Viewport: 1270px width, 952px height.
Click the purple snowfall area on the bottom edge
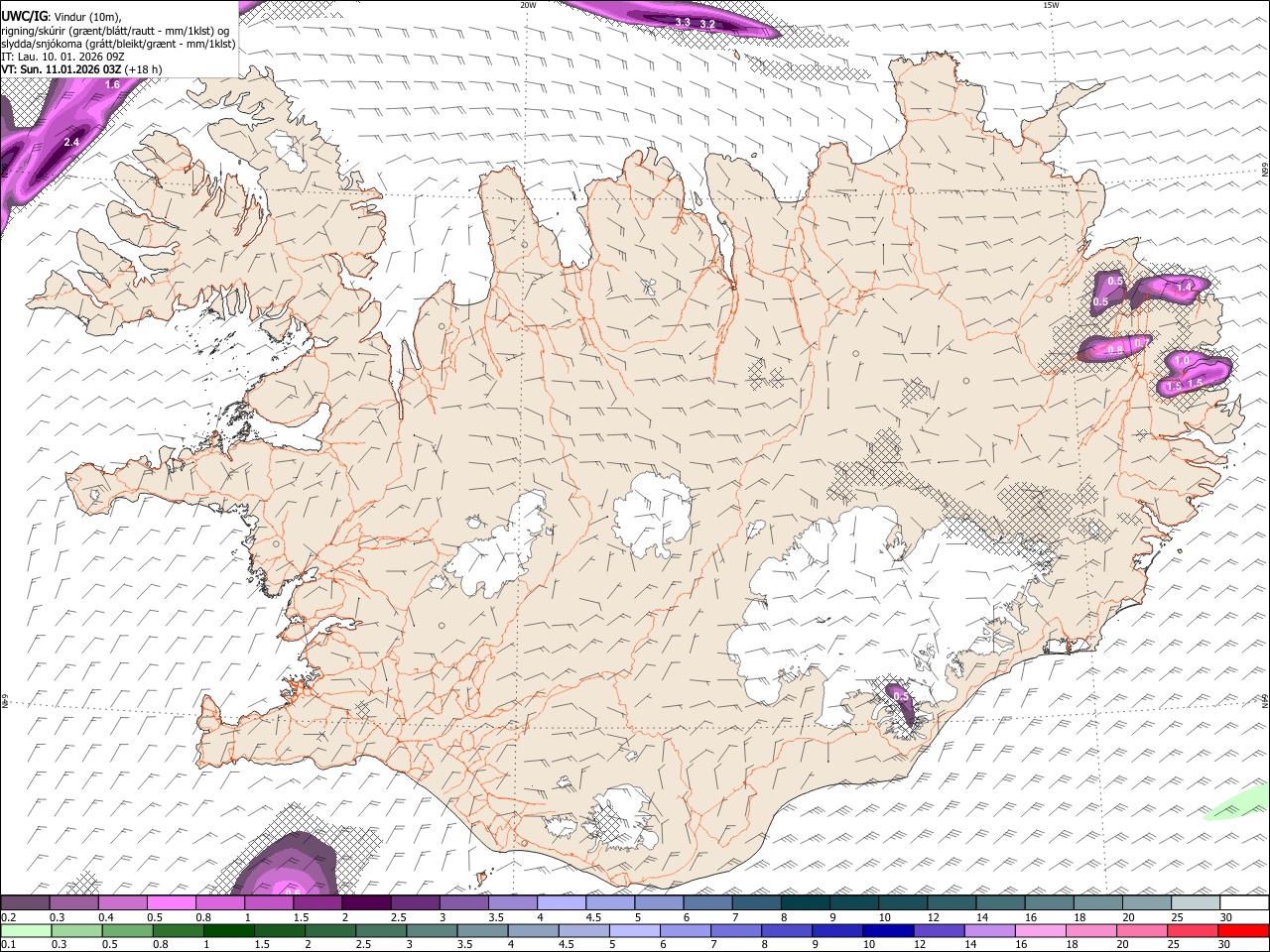click(x=286, y=866)
